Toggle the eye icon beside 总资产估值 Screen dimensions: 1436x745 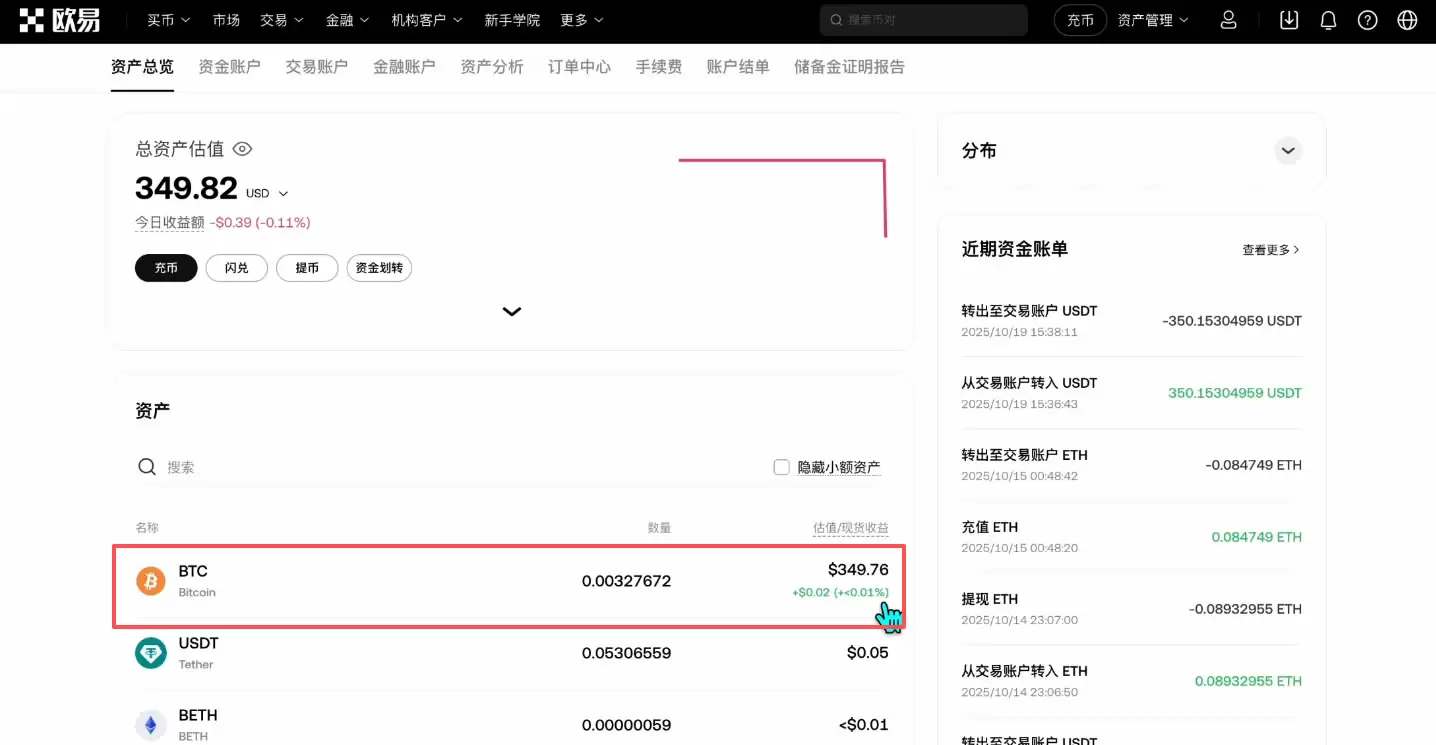point(241,148)
